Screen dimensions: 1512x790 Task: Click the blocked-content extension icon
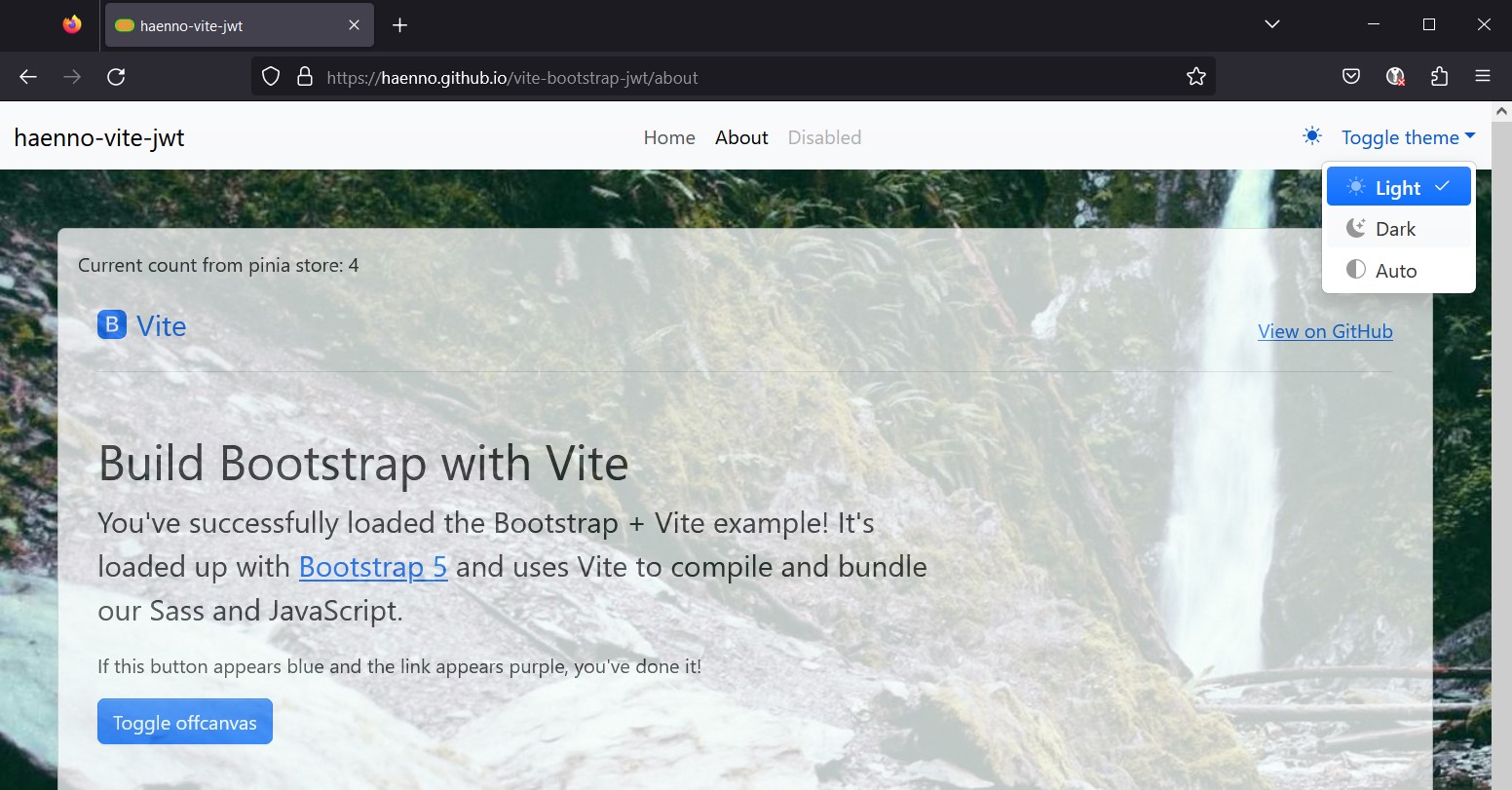(1395, 77)
